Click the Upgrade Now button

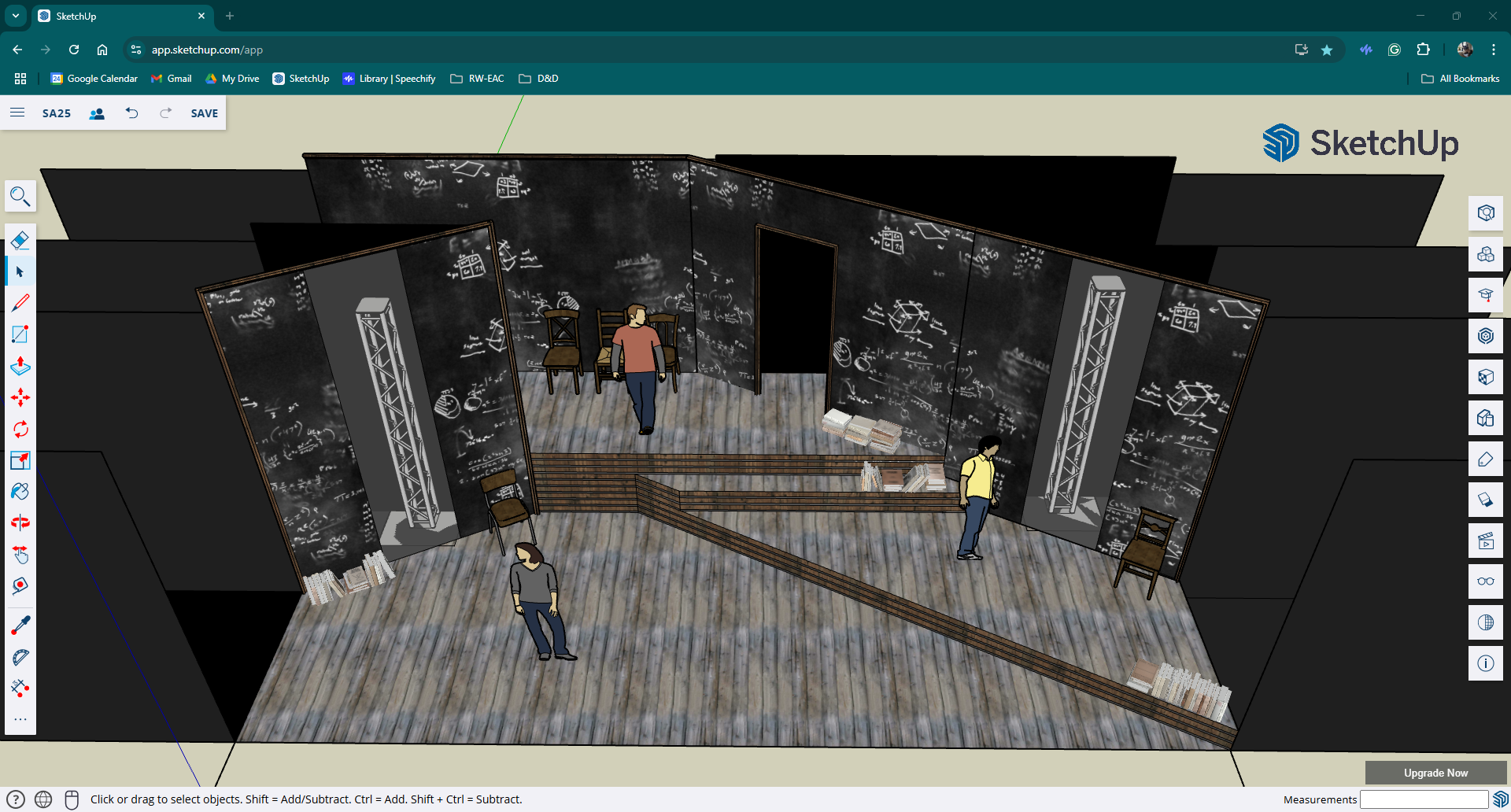tap(1435, 773)
